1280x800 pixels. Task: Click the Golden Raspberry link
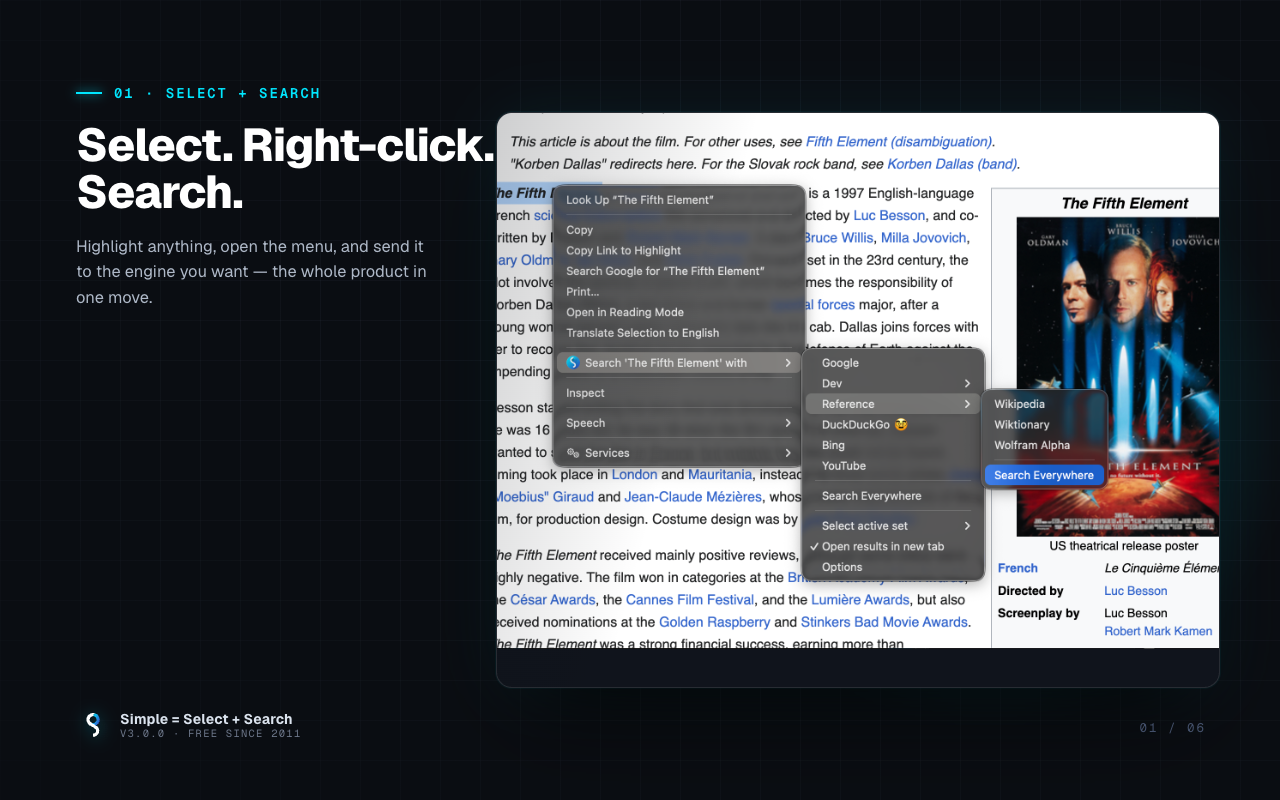(714, 622)
